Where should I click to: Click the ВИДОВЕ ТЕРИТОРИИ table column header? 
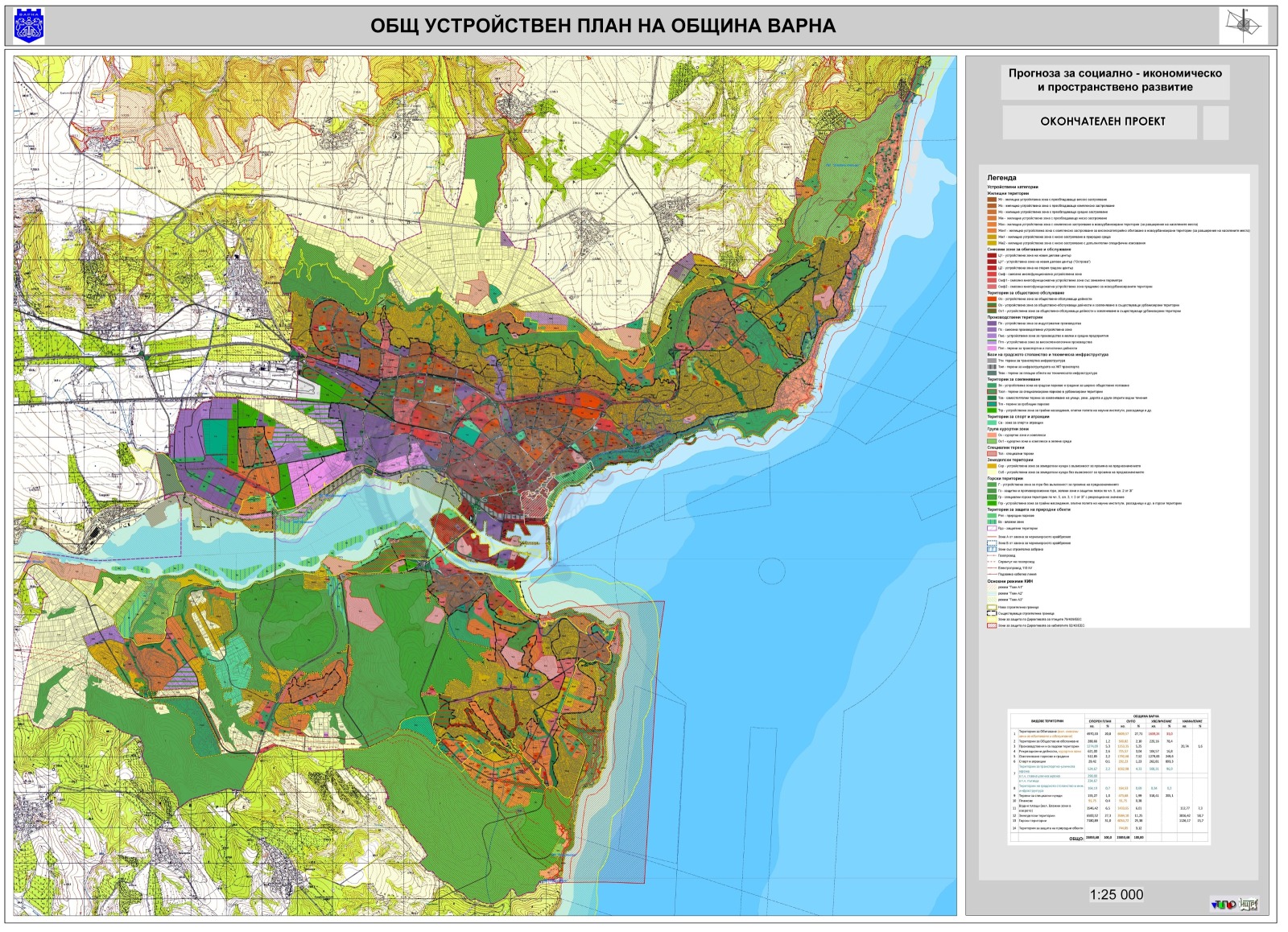[x=1046, y=721]
